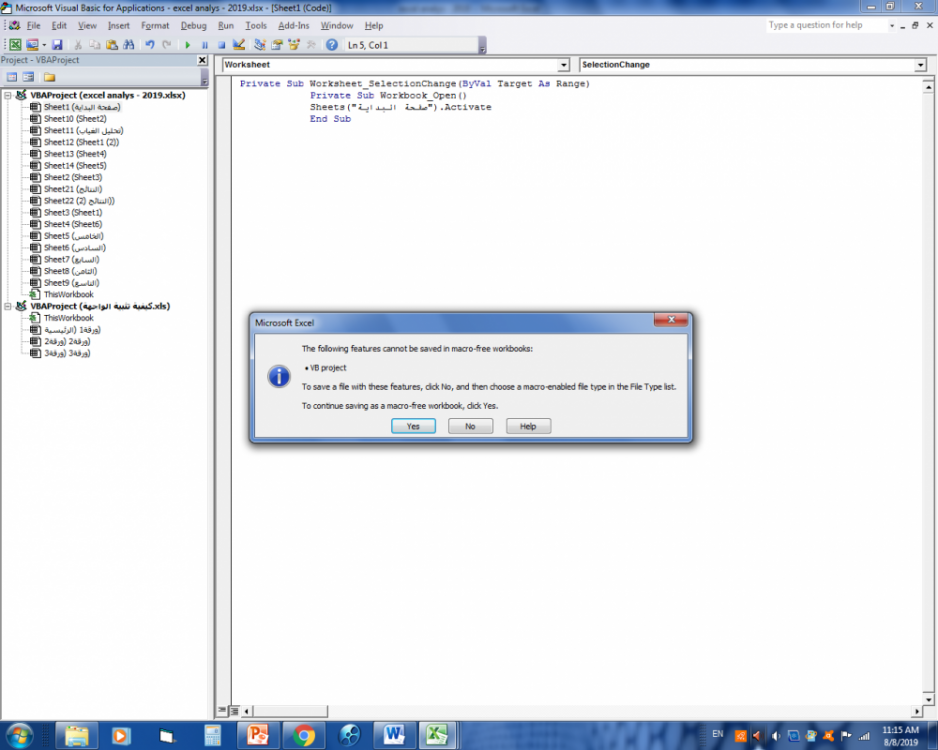Image resolution: width=938 pixels, height=750 pixels.
Task: Open the Project Explorer icon
Action: 260,45
